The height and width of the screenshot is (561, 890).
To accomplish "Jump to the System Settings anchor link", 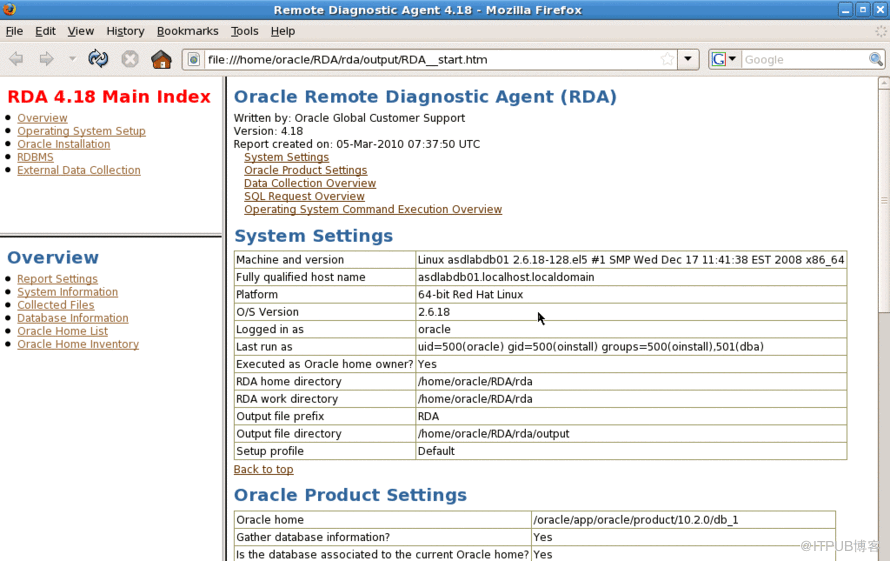I will coord(287,157).
